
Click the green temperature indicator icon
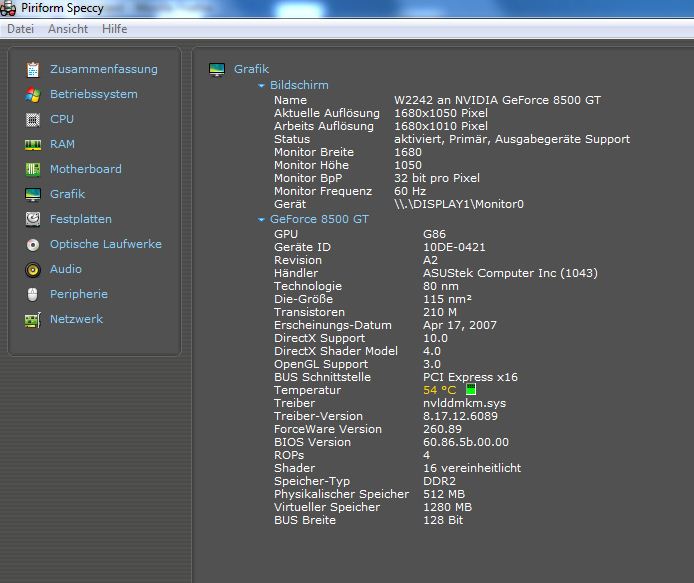pyautogui.click(x=471, y=390)
